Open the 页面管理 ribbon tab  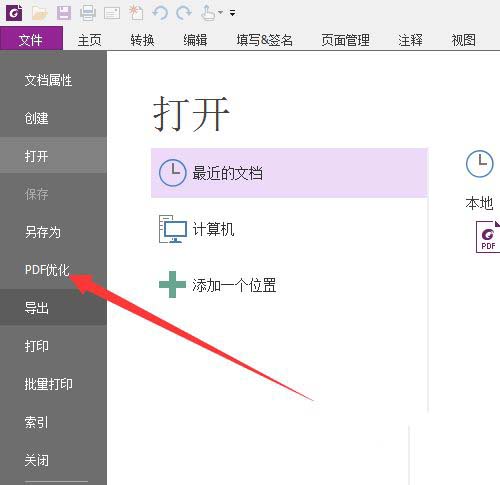coord(345,40)
